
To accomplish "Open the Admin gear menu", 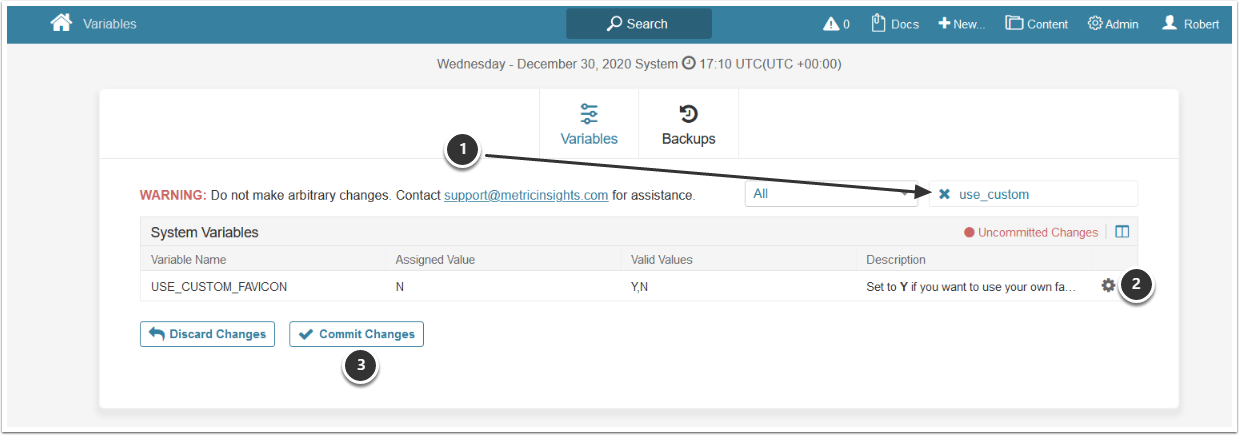I will 1112,24.
